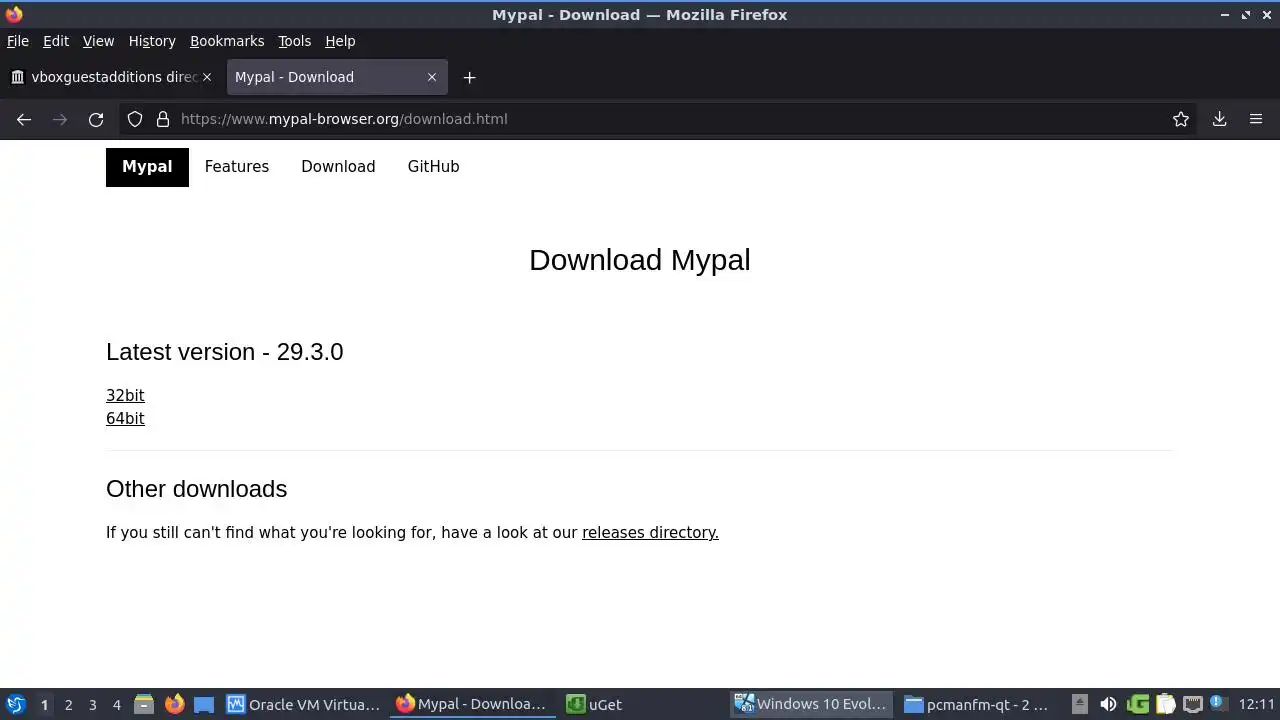Open the Help menu
Viewport: 1280px width, 720px height.
(x=340, y=41)
